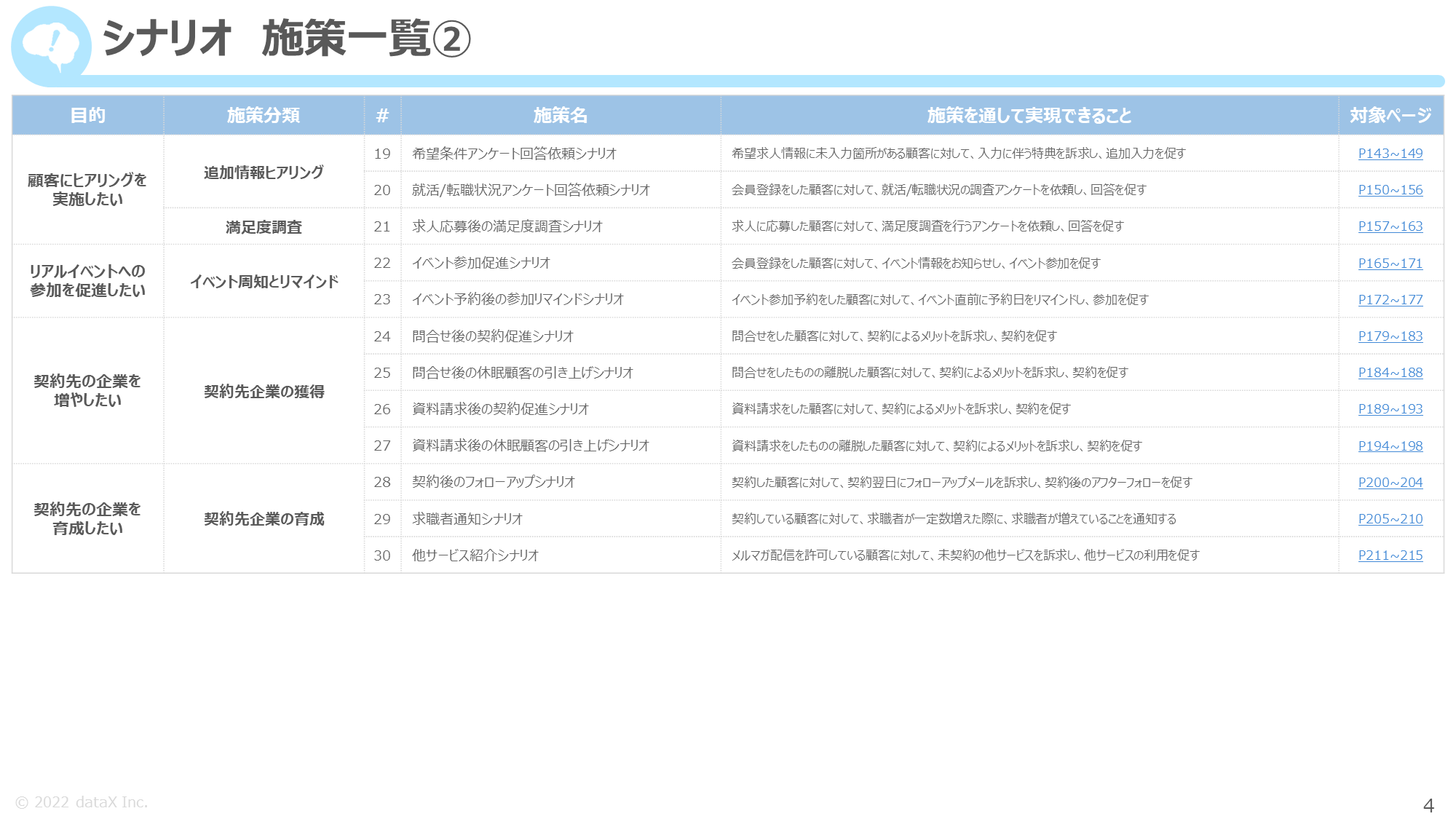Click row number 24

(x=382, y=336)
